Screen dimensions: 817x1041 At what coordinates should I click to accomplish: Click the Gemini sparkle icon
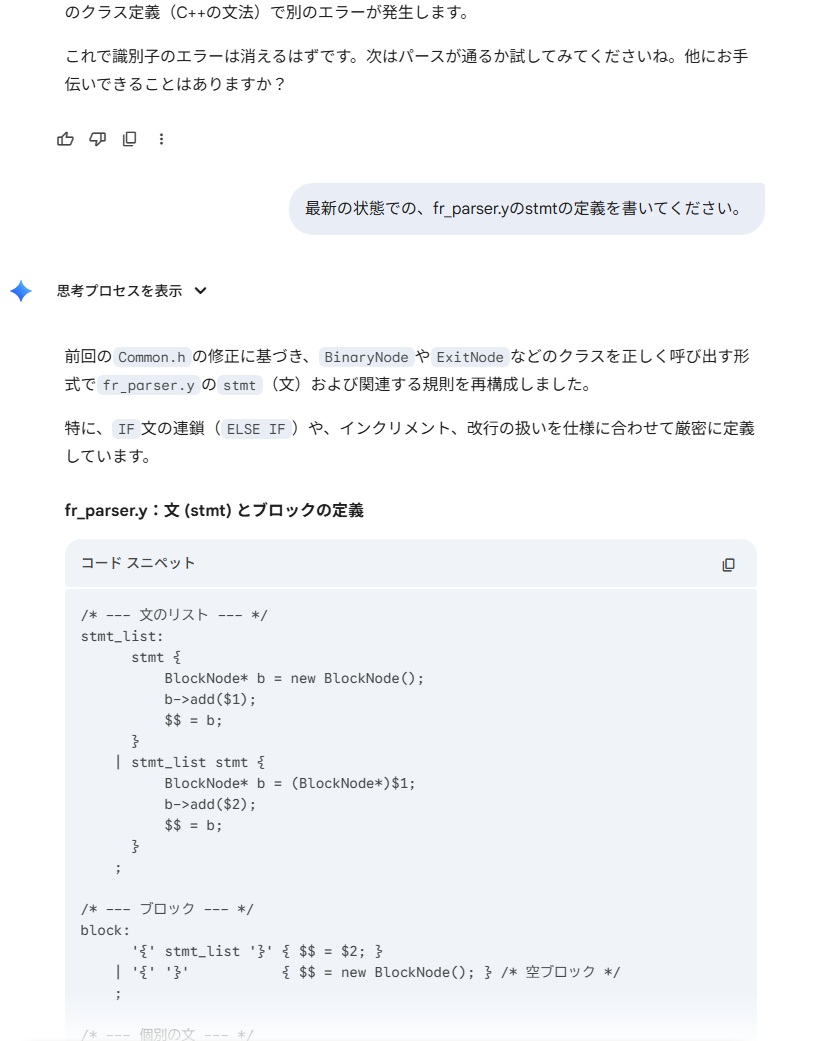22,291
